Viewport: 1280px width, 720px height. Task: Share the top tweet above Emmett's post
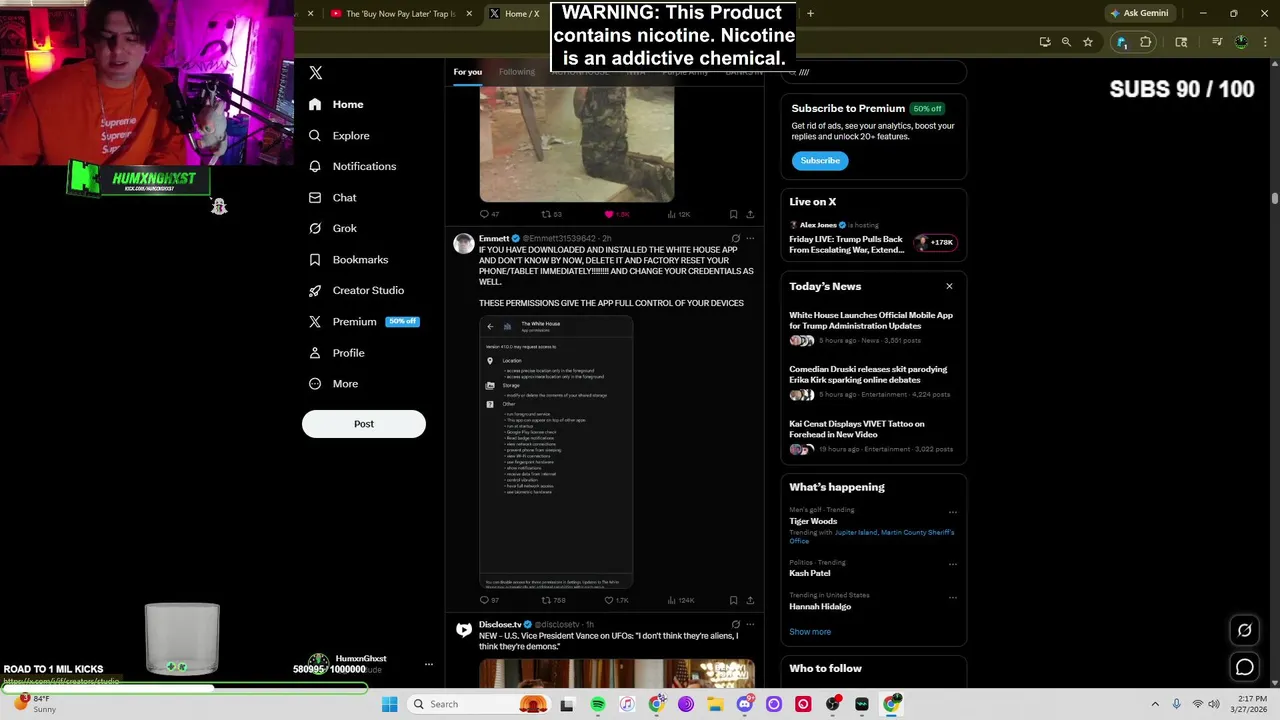pyautogui.click(x=750, y=214)
